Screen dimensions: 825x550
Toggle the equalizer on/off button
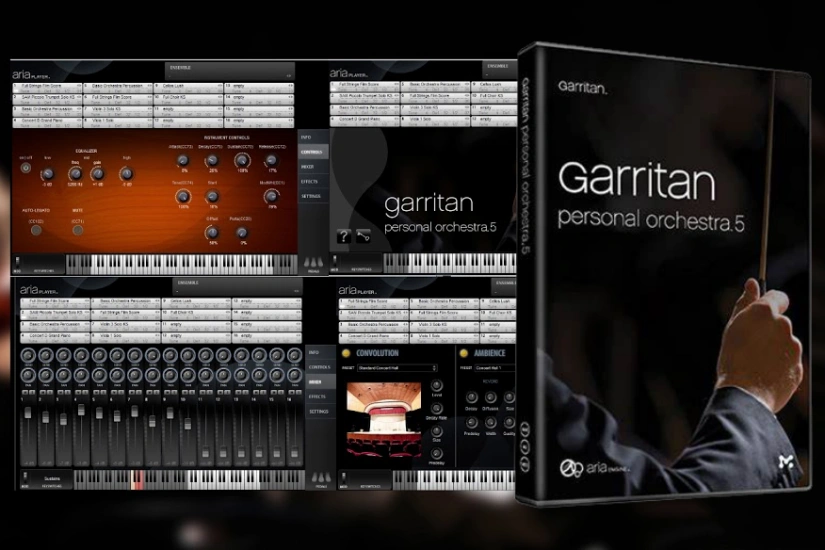[25, 168]
